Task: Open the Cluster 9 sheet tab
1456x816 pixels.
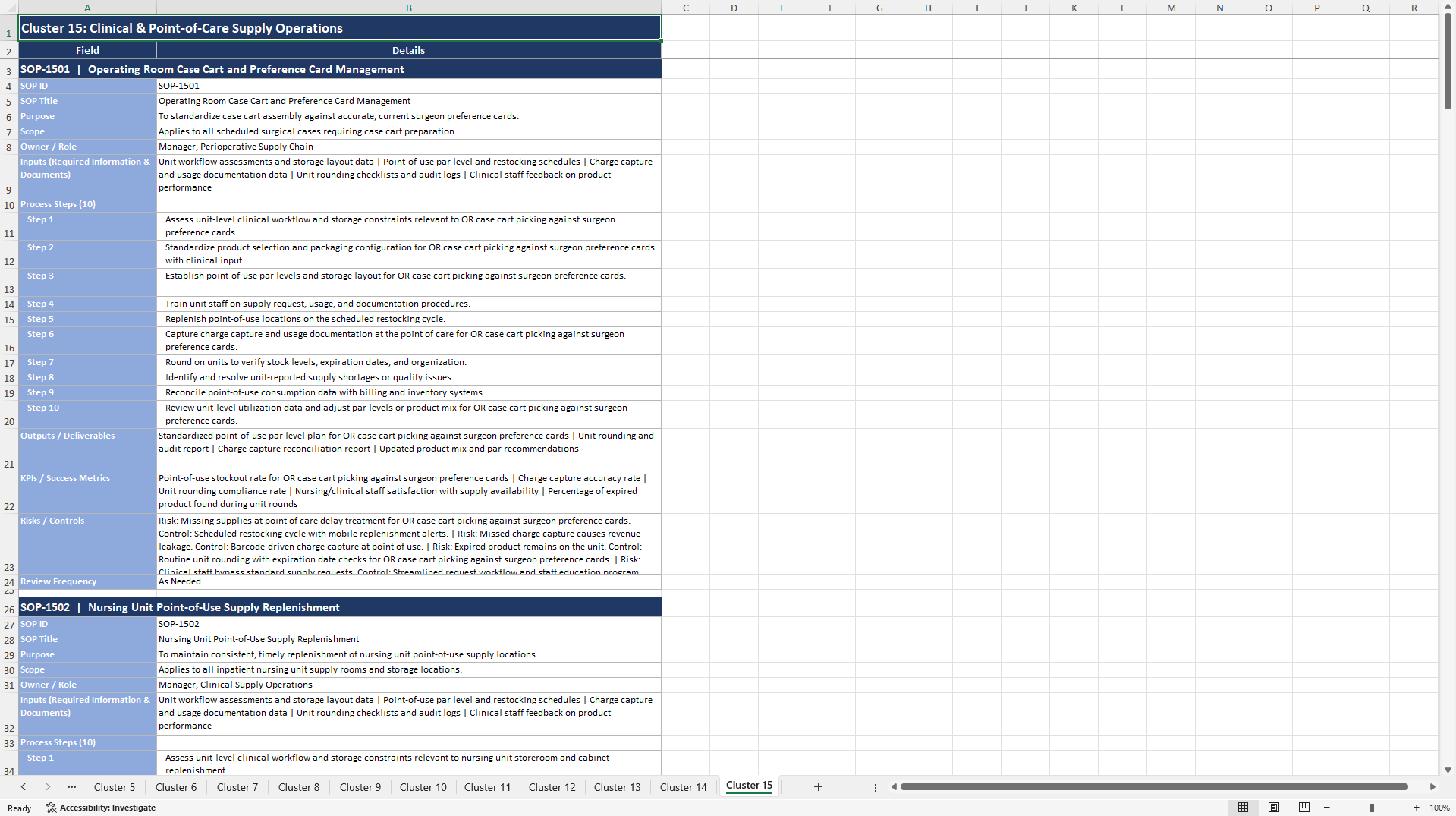Action: [x=360, y=787]
